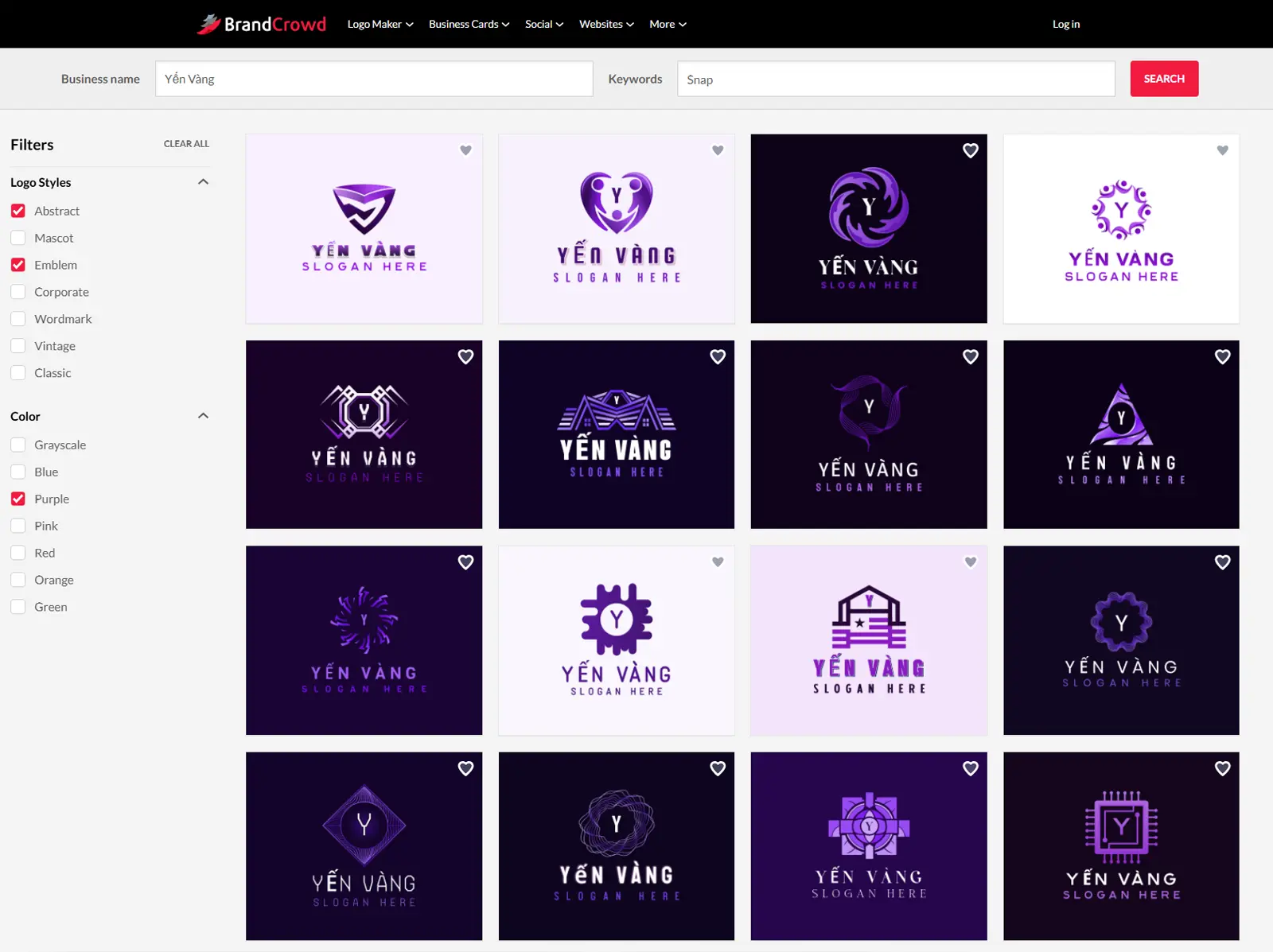Open the shield Yến Vàng logo design
Screen dimensions: 1273x952
point(364,229)
